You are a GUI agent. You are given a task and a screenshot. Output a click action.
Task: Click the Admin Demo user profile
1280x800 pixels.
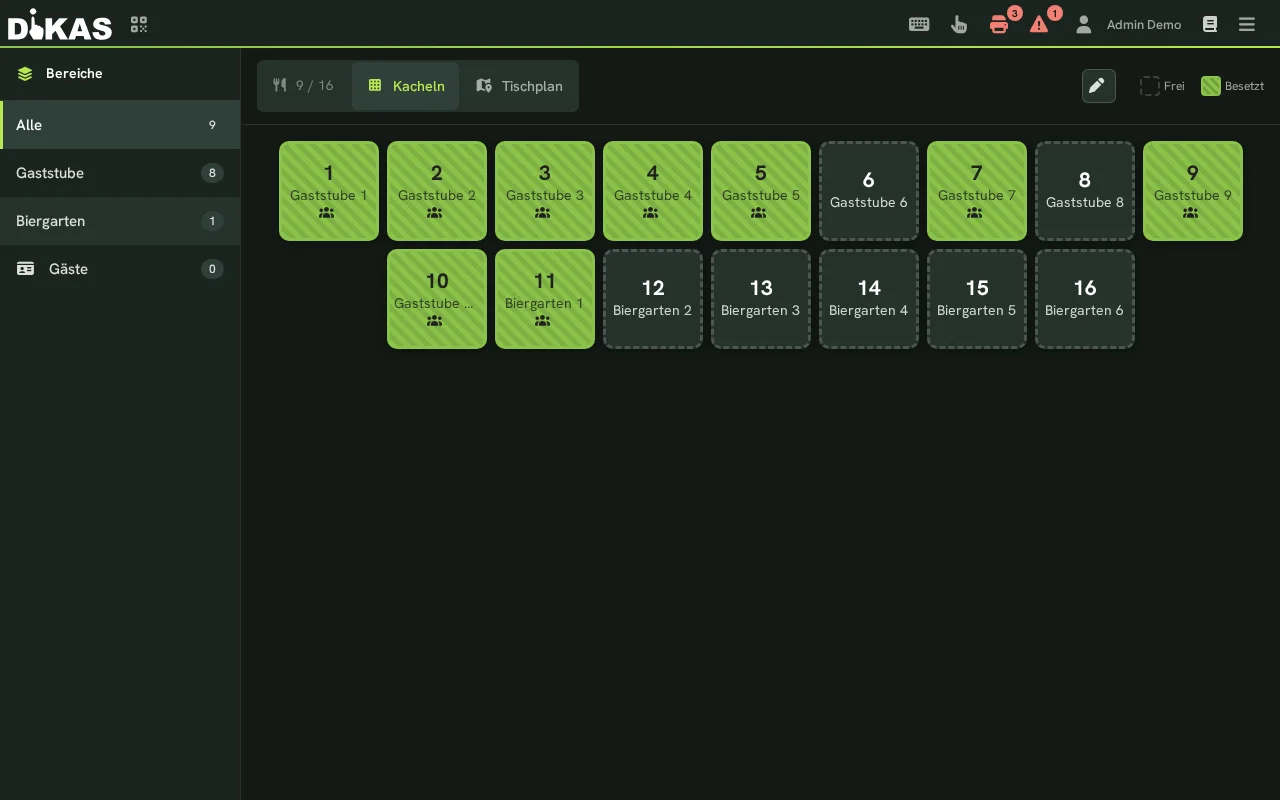1128,24
